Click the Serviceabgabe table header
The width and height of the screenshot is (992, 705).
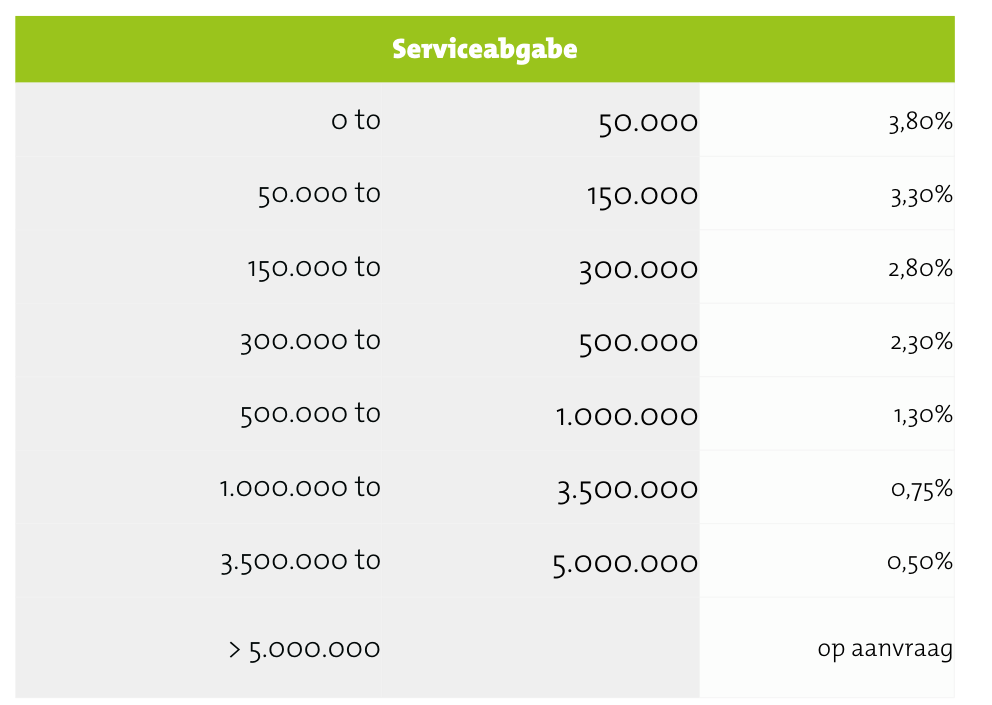point(485,49)
